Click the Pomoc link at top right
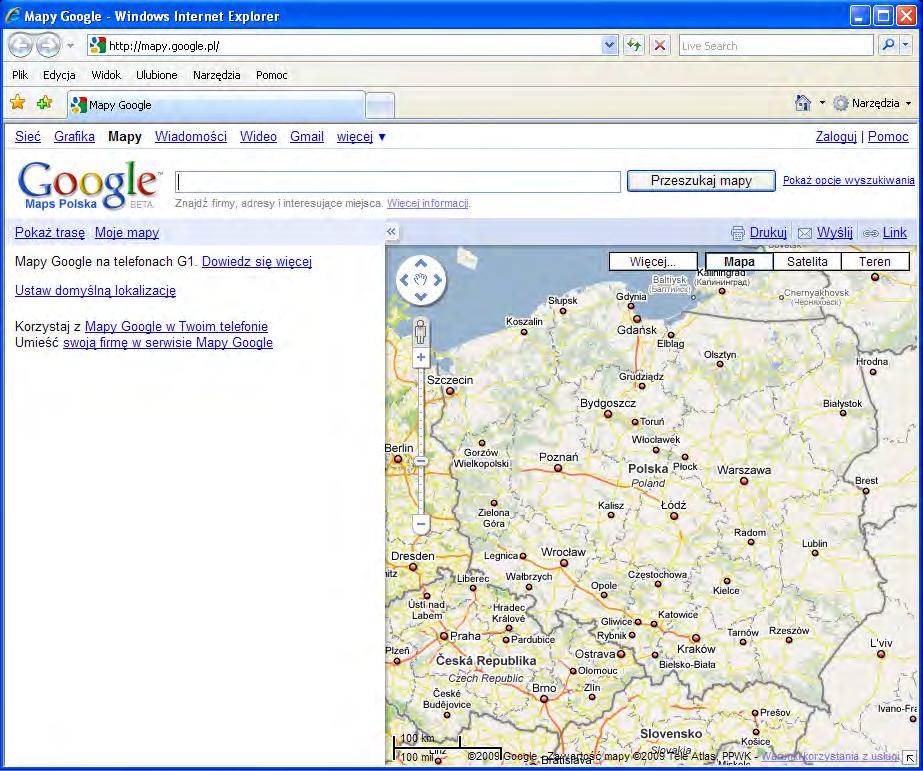This screenshot has height=771, width=923. (888, 137)
